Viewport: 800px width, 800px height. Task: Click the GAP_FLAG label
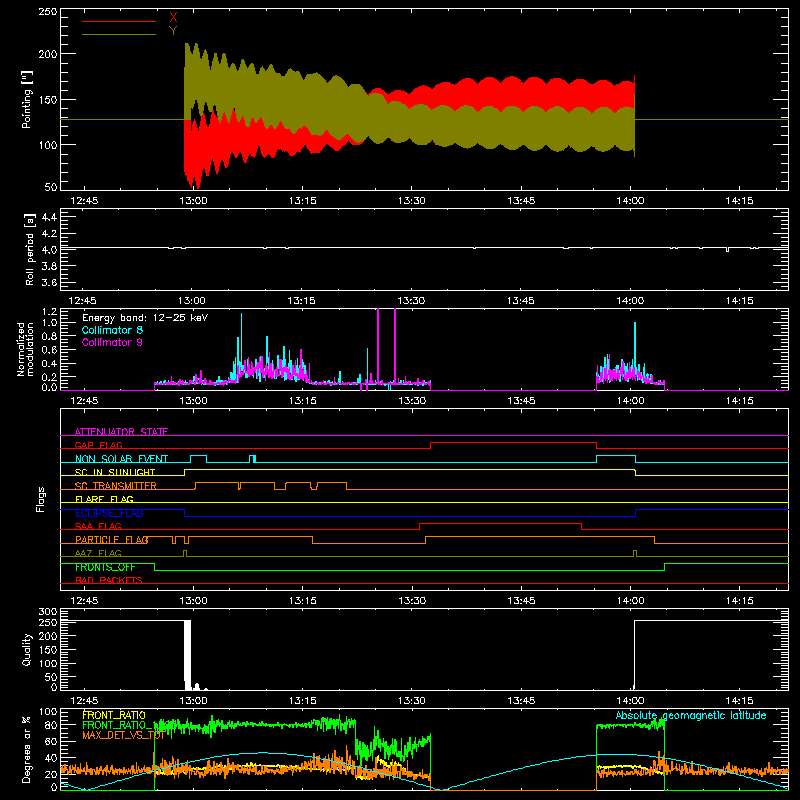coord(98,445)
